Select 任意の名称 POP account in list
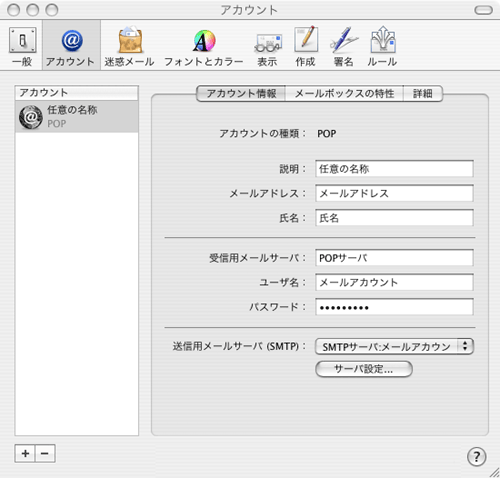Screen dimensions: 500x478 77,117
